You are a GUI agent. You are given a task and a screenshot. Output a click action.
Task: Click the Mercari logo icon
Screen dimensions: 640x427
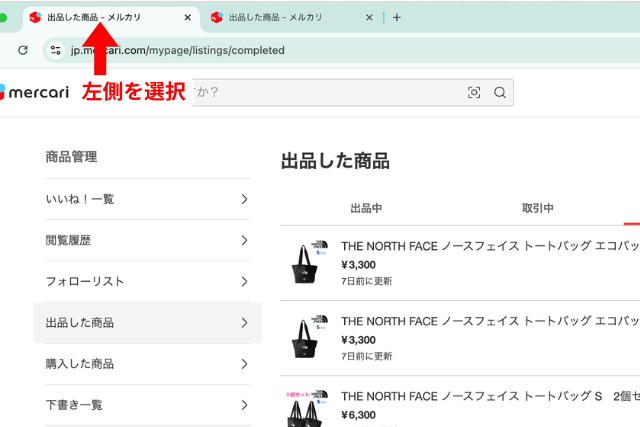(x=4, y=93)
